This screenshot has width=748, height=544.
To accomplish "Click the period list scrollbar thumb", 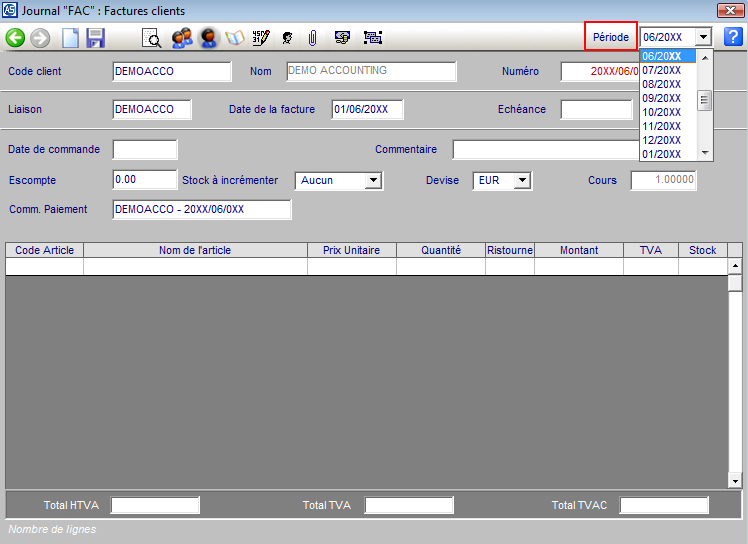I will click(704, 100).
